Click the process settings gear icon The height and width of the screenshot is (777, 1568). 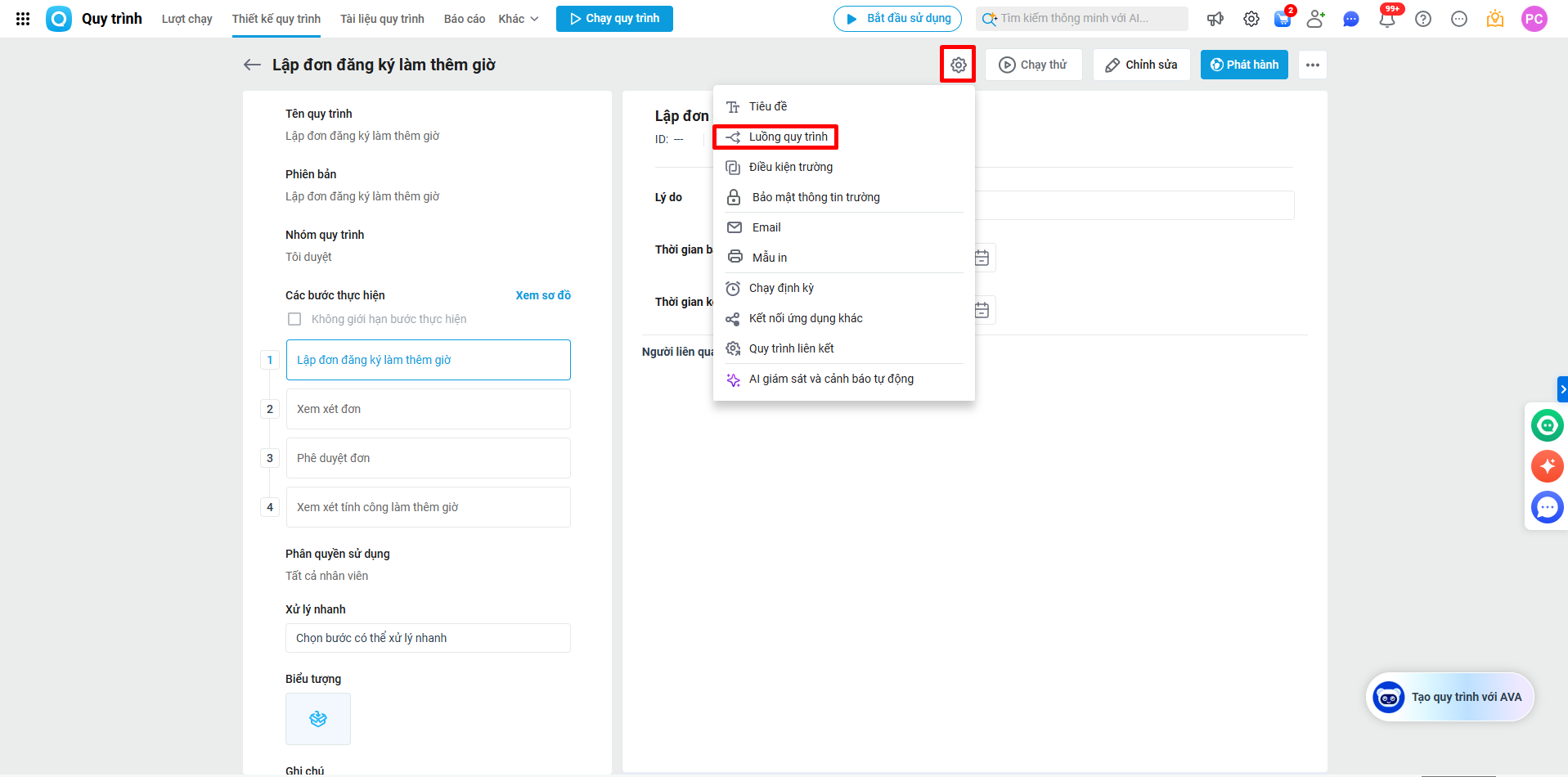958,65
